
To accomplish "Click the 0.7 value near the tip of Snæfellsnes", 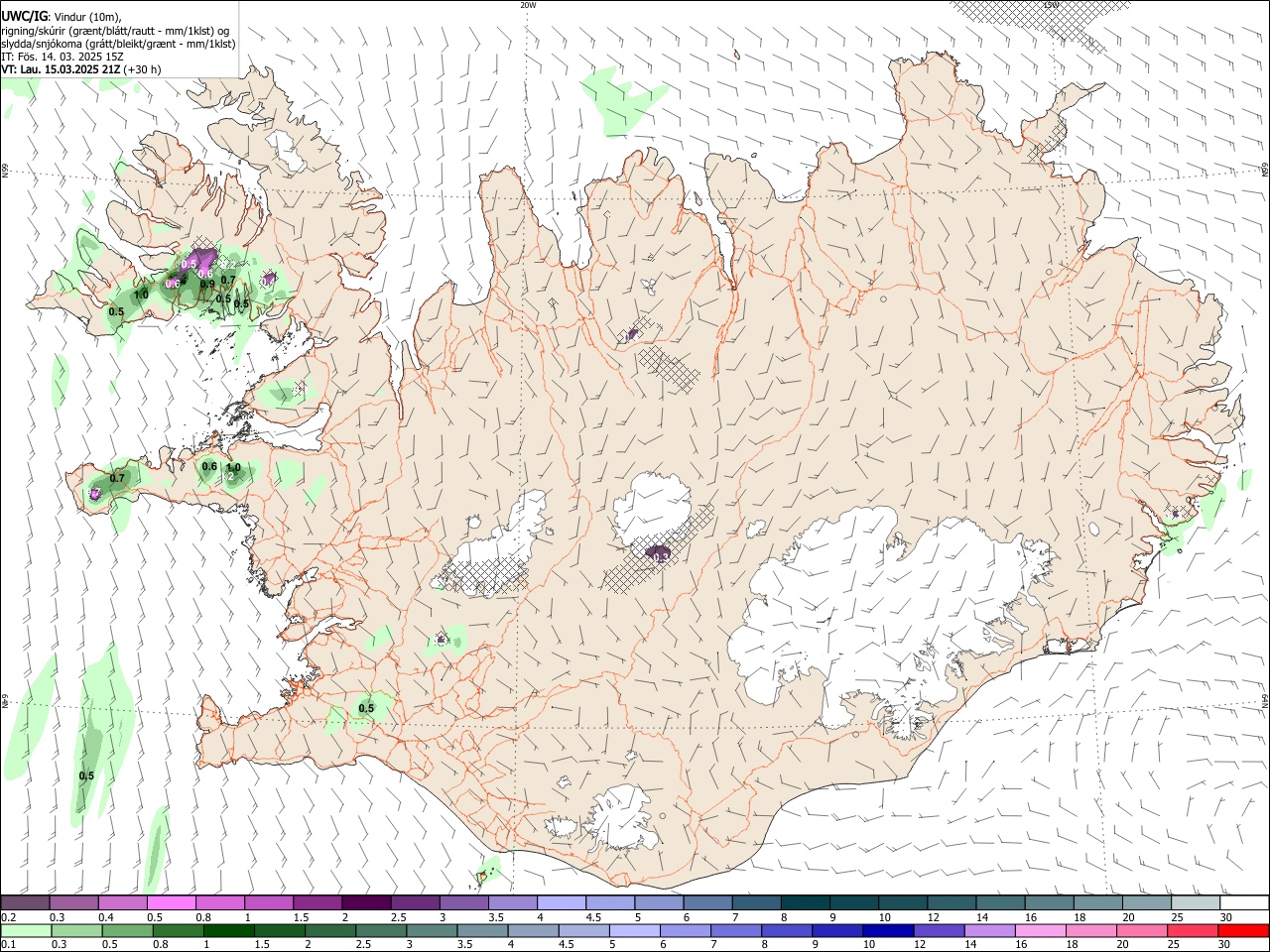I will (x=117, y=478).
